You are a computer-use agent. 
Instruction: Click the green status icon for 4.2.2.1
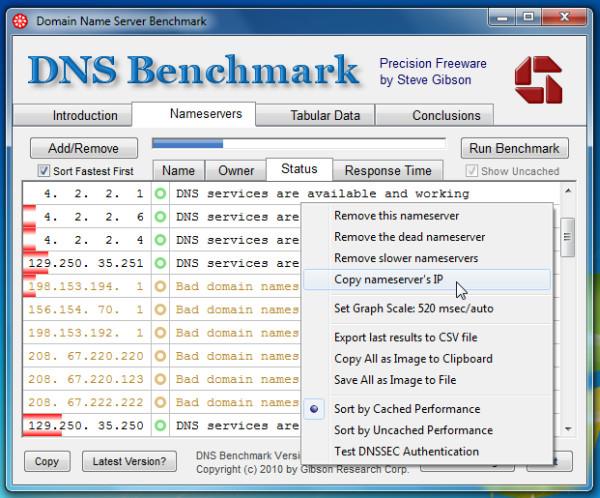click(x=160, y=193)
